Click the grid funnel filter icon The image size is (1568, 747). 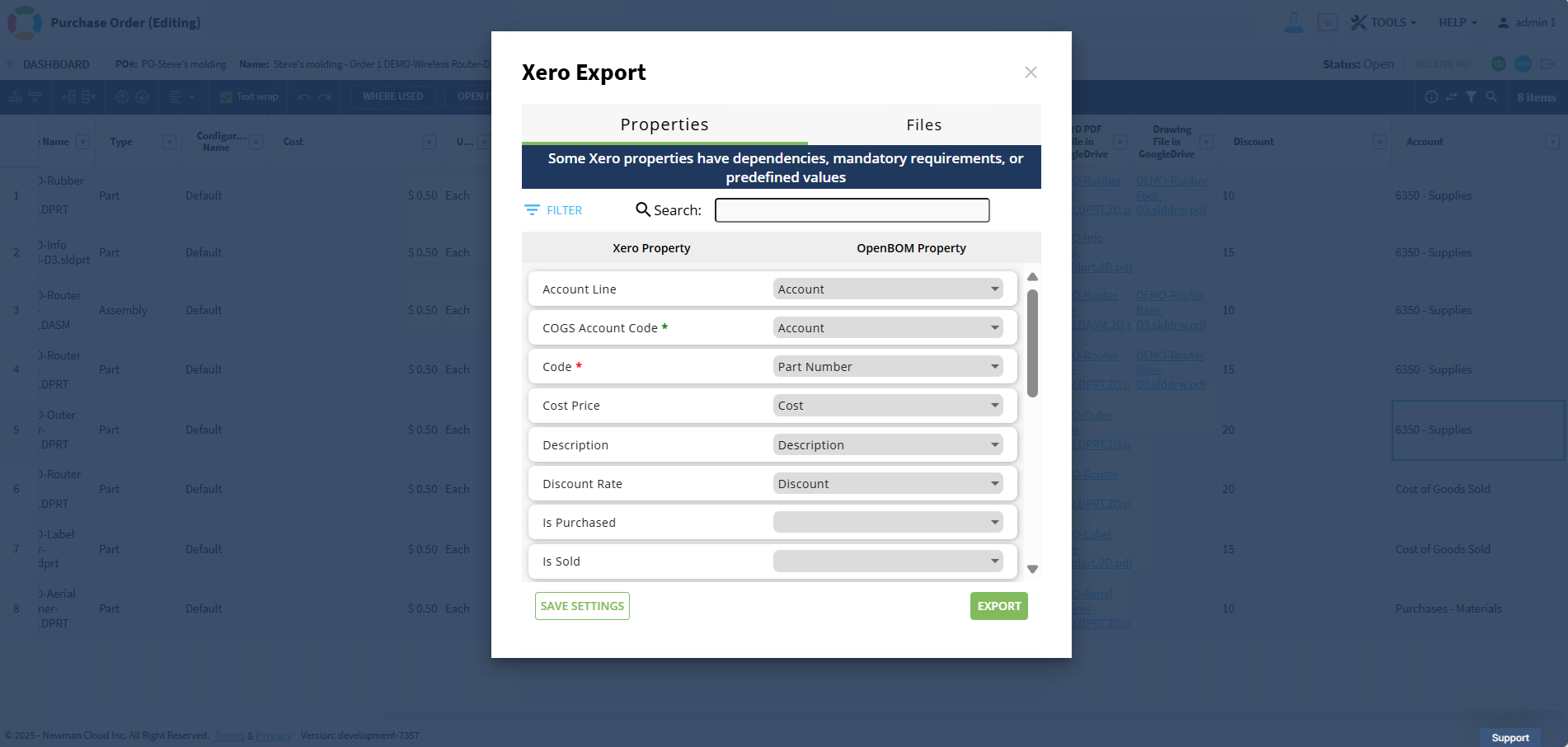[x=1471, y=97]
